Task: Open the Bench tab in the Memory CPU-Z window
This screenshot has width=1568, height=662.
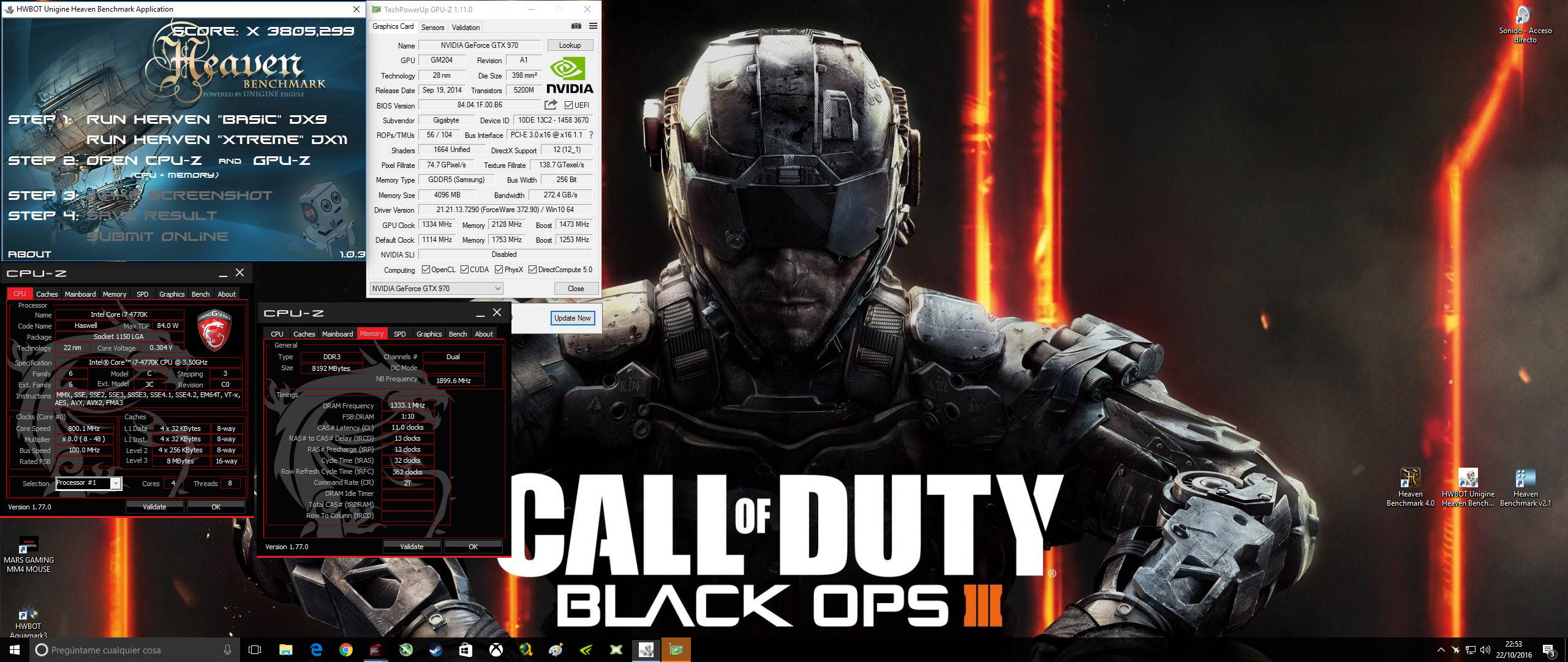Action: click(x=458, y=334)
